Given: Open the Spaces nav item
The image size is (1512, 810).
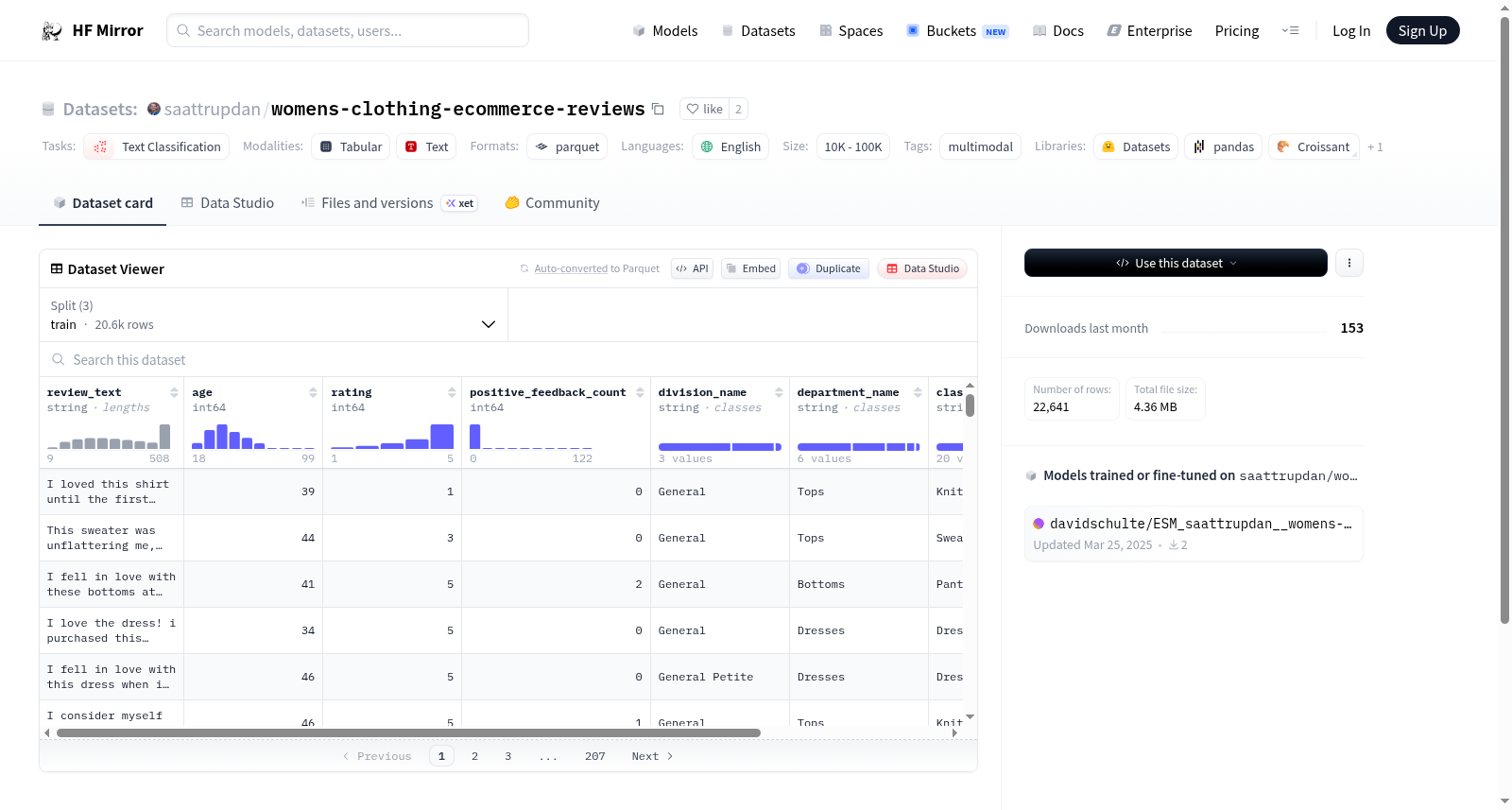Looking at the screenshot, I should click(850, 31).
